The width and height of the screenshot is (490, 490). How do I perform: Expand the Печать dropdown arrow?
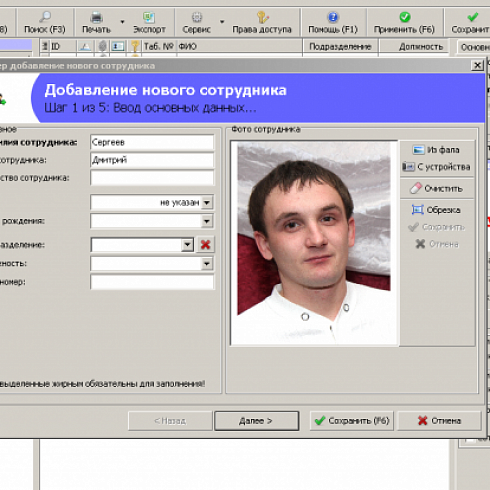[122, 22]
